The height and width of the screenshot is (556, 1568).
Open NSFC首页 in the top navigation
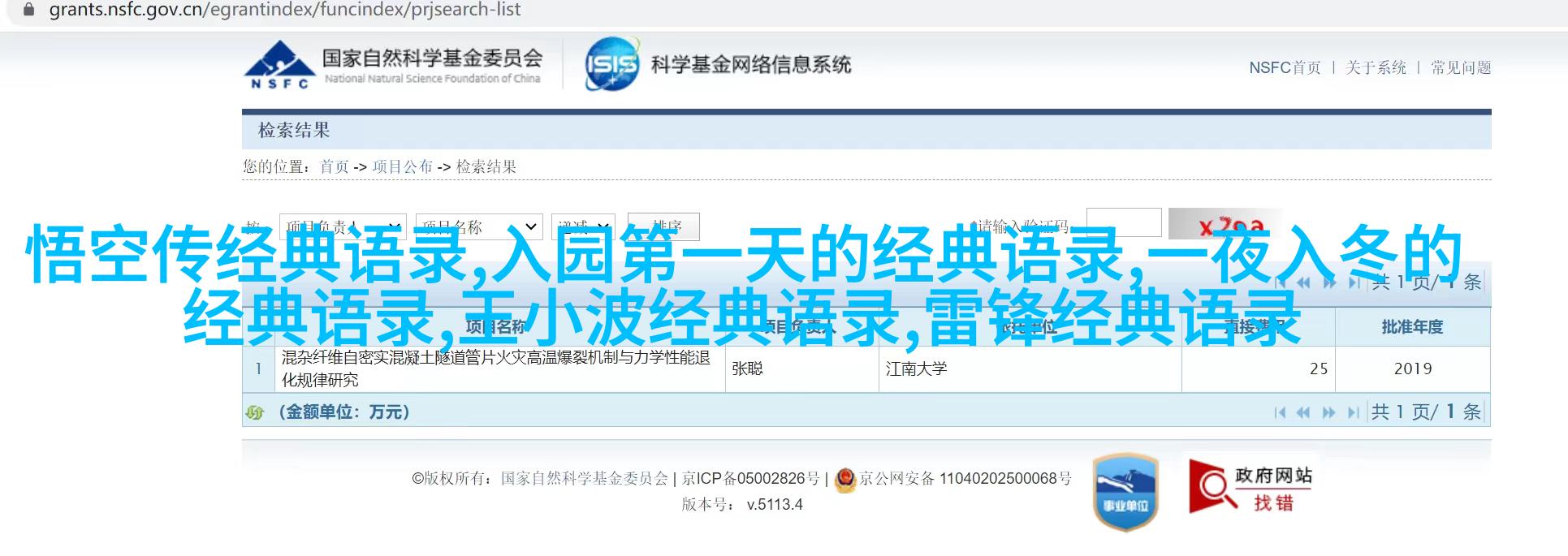point(1285,68)
